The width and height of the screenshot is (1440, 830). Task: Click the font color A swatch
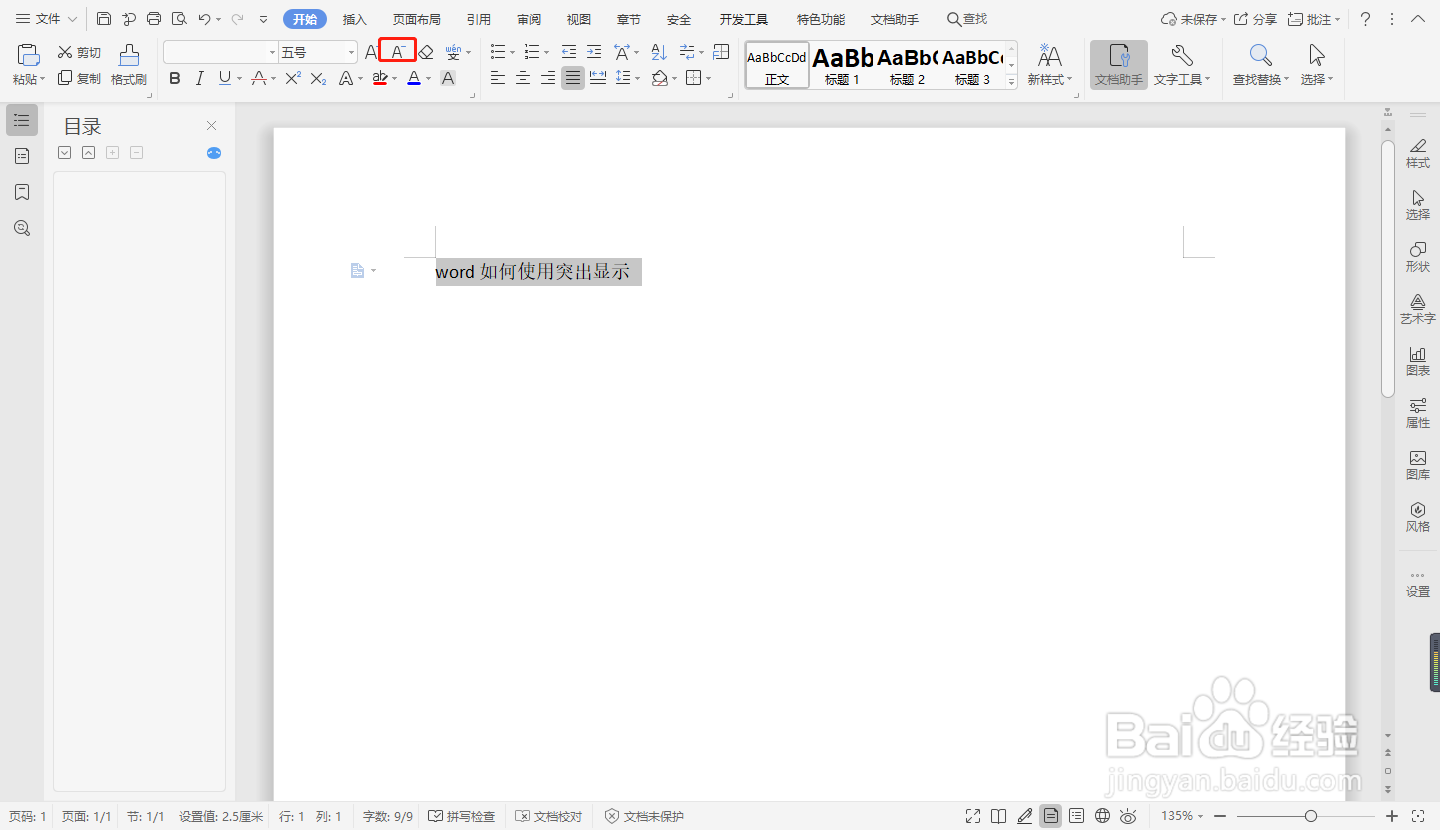point(414,78)
